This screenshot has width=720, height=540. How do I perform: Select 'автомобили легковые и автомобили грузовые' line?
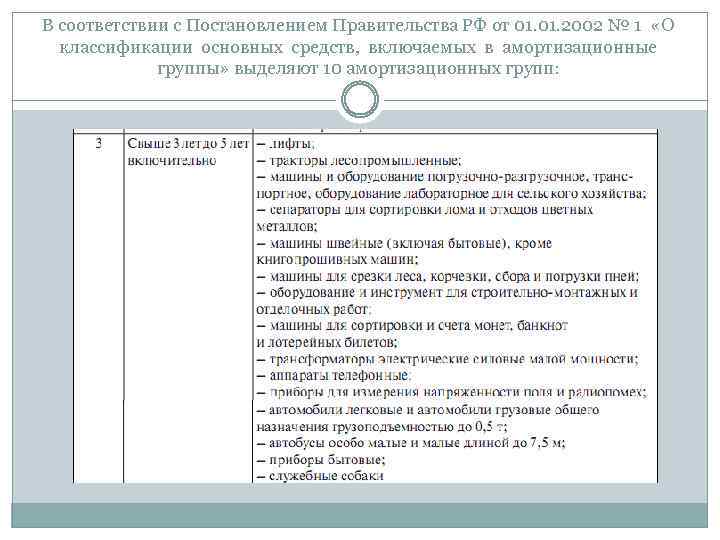click(428, 410)
